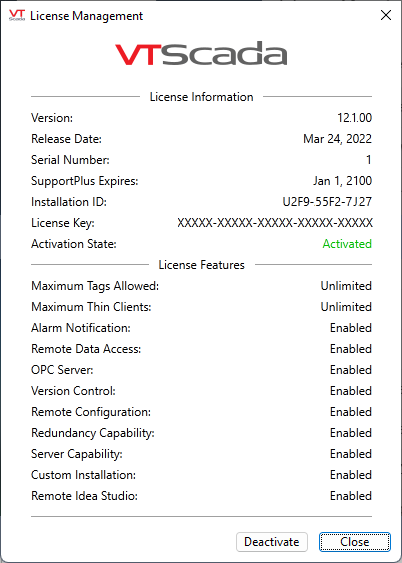Click the SupportPlus Expires date Jan 1, 2100
402x563 pixels.
(x=342, y=181)
